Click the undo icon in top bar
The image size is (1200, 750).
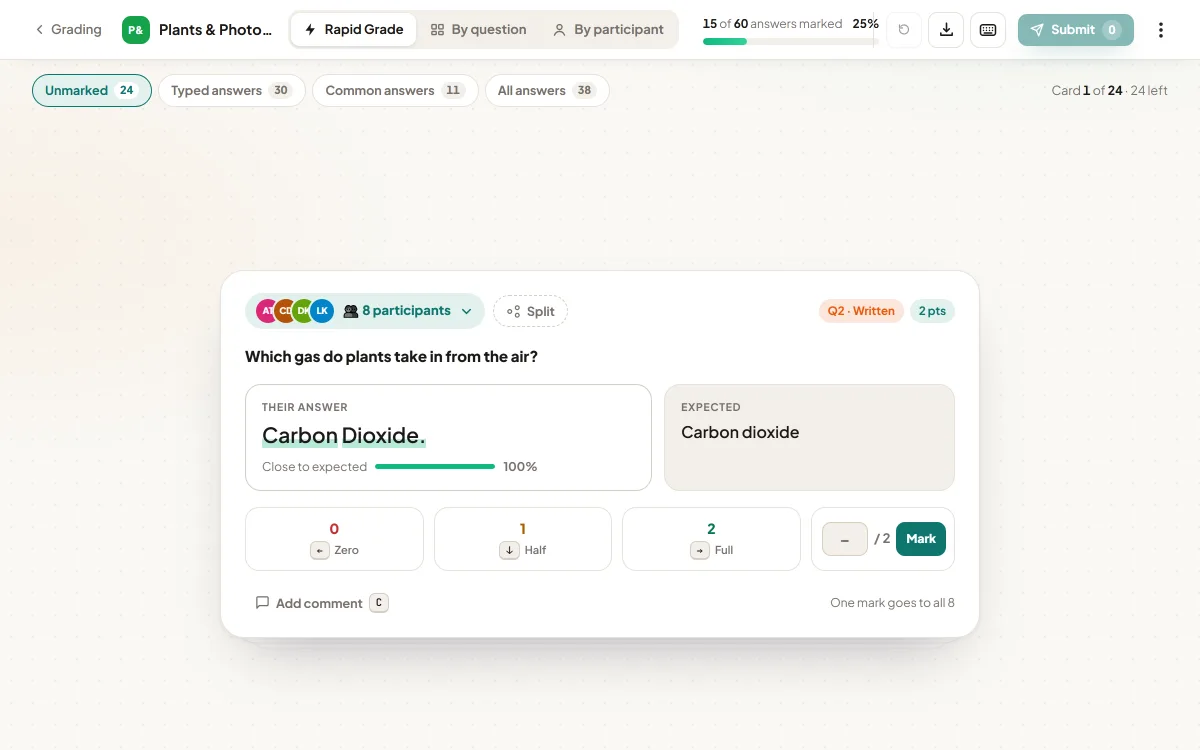pyautogui.click(x=904, y=30)
